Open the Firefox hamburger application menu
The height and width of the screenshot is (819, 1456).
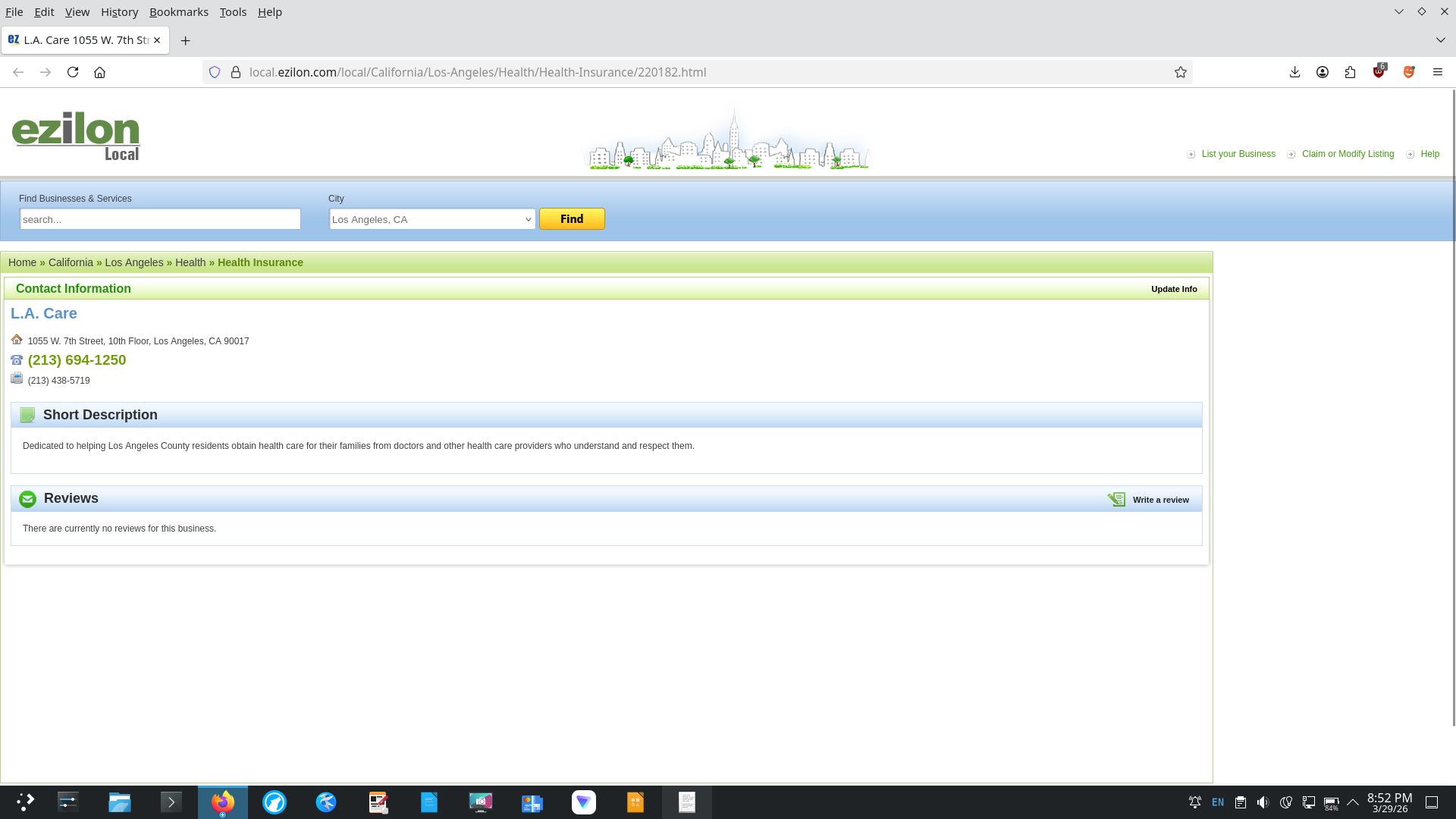(x=1437, y=72)
